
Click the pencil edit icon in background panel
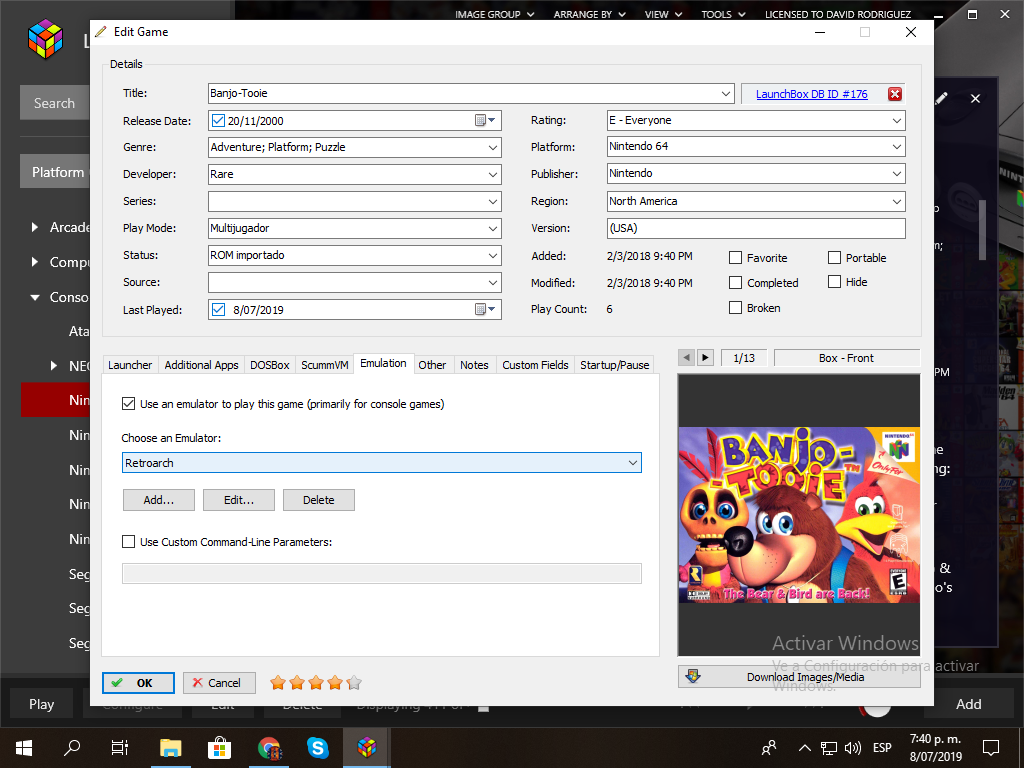(941, 99)
